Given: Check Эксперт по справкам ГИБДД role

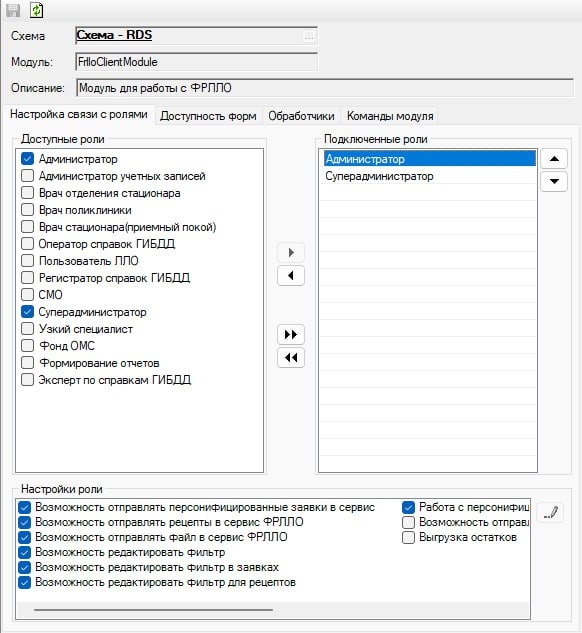Looking at the screenshot, I should (x=27, y=379).
